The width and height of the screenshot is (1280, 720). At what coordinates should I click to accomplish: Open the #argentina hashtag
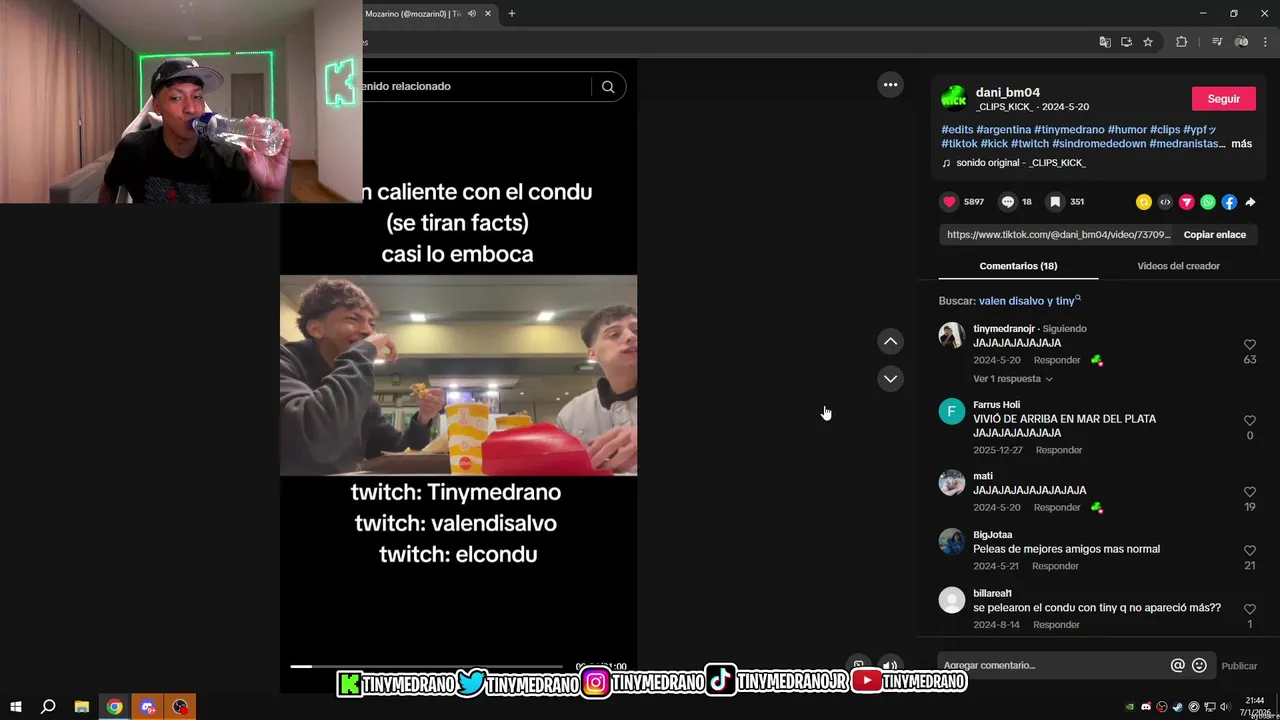tap(1004, 130)
